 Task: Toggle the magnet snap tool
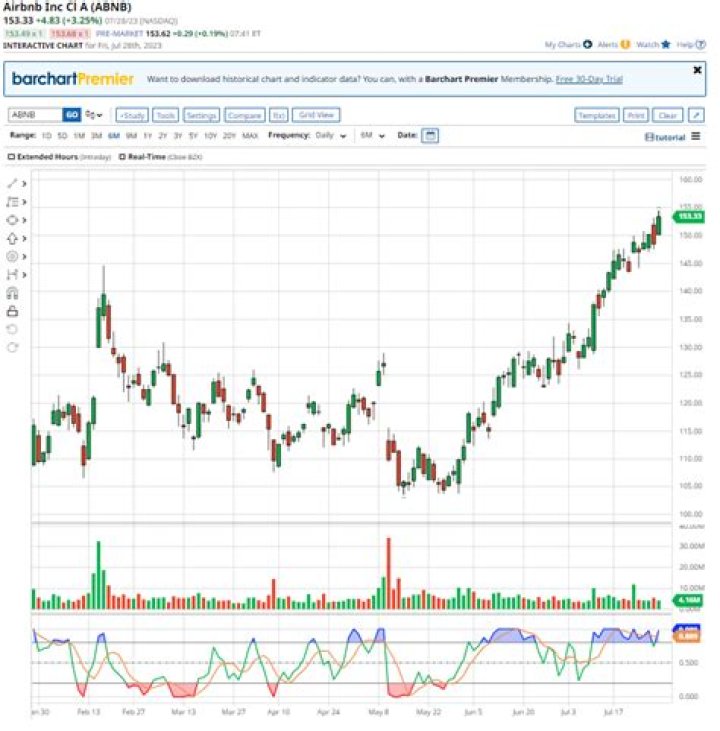12,293
